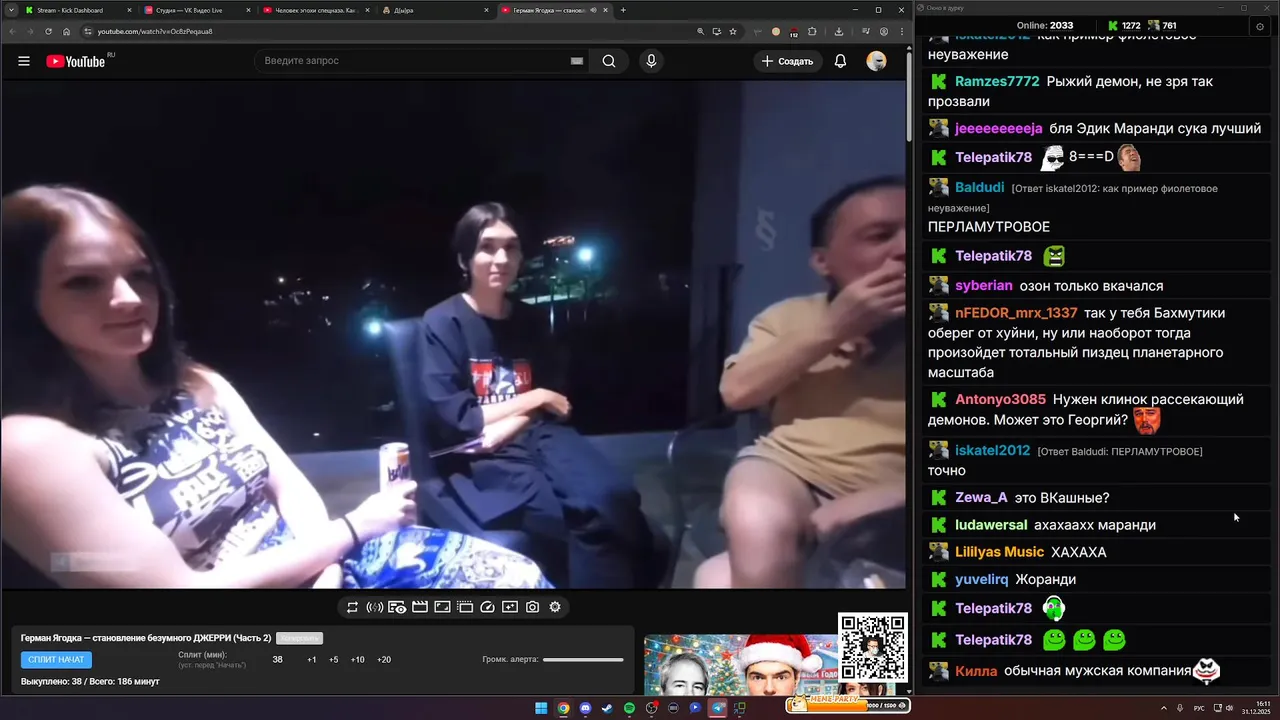Screen dimensions: 1280x720
Task: Open a new Chrome tab
Action: tap(623, 10)
